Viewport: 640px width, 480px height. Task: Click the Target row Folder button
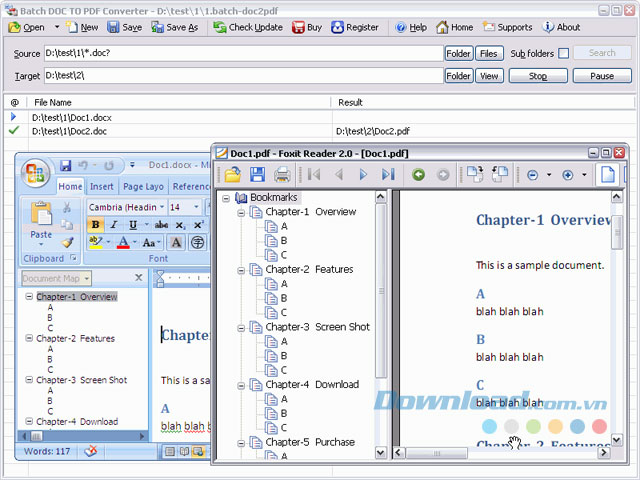pos(458,76)
